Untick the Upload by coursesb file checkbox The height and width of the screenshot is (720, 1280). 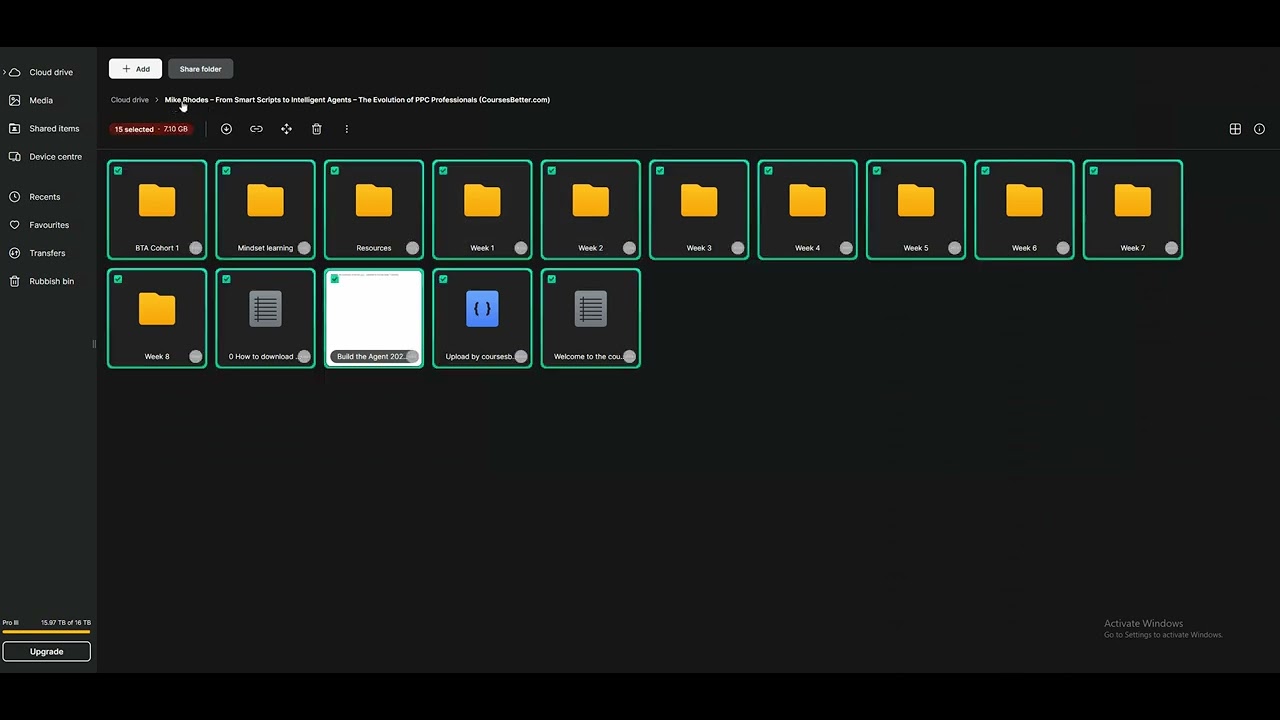pos(443,279)
